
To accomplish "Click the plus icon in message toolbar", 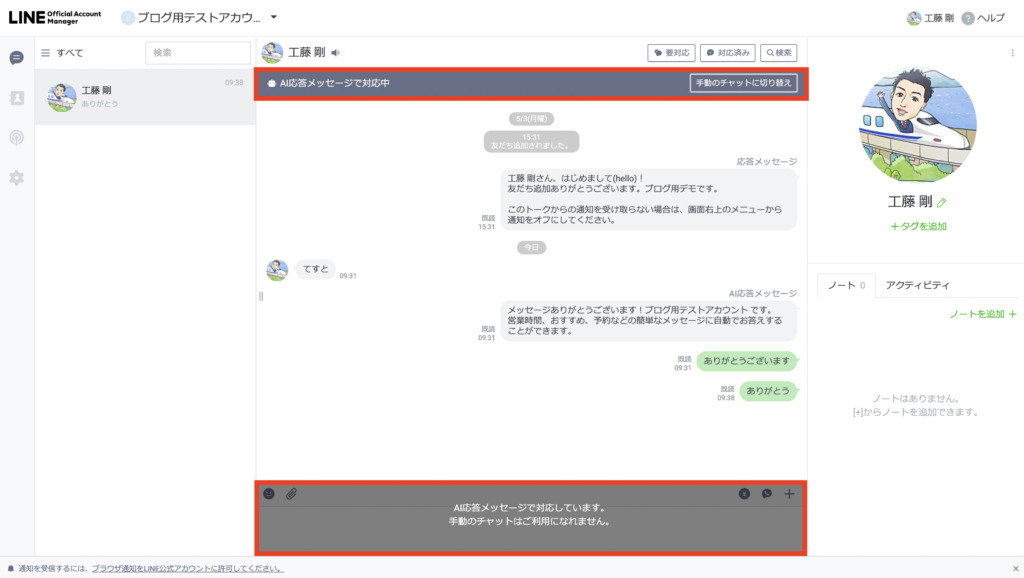I will [x=790, y=493].
